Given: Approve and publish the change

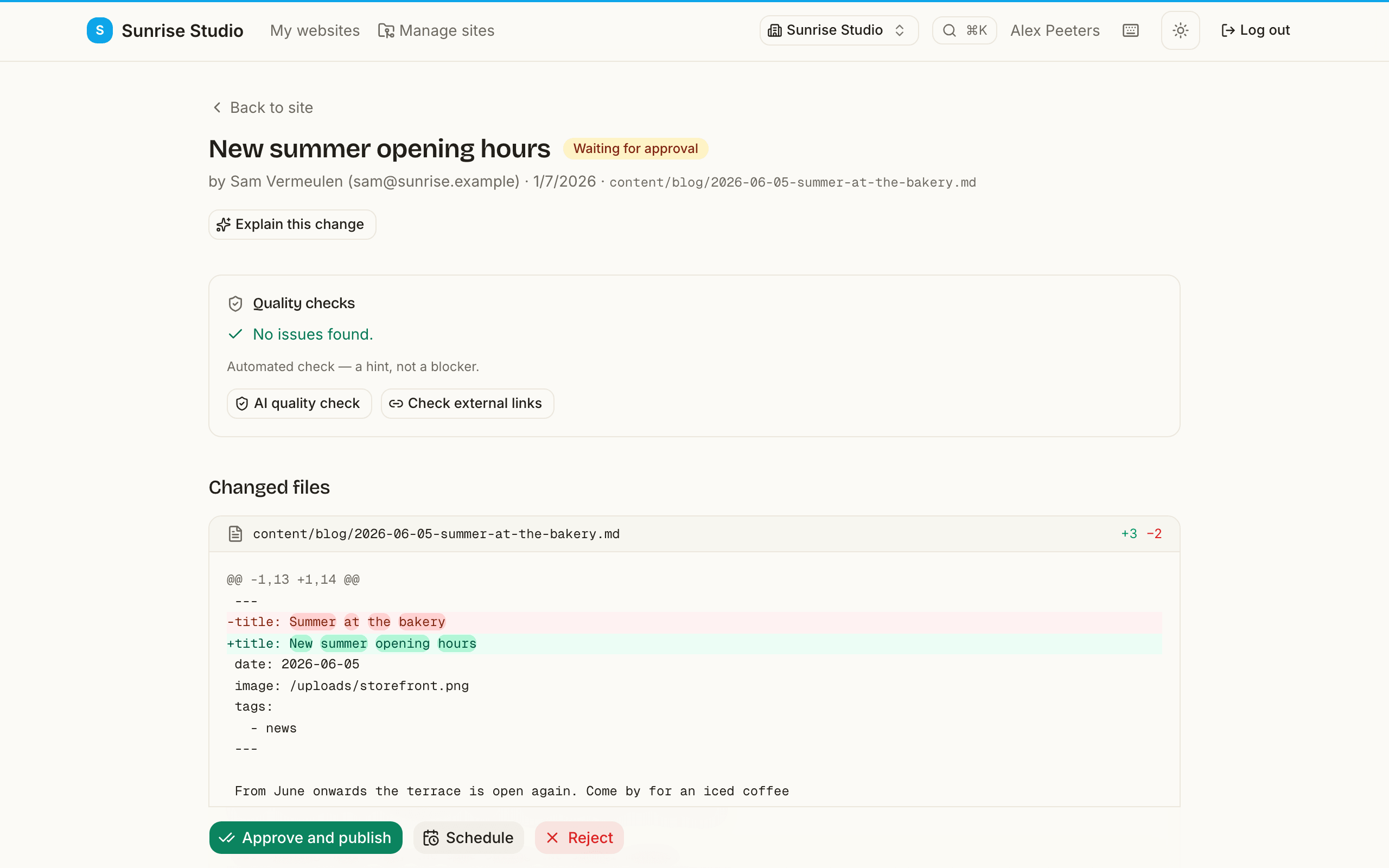Looking at the screenshot, I should 306,838.
